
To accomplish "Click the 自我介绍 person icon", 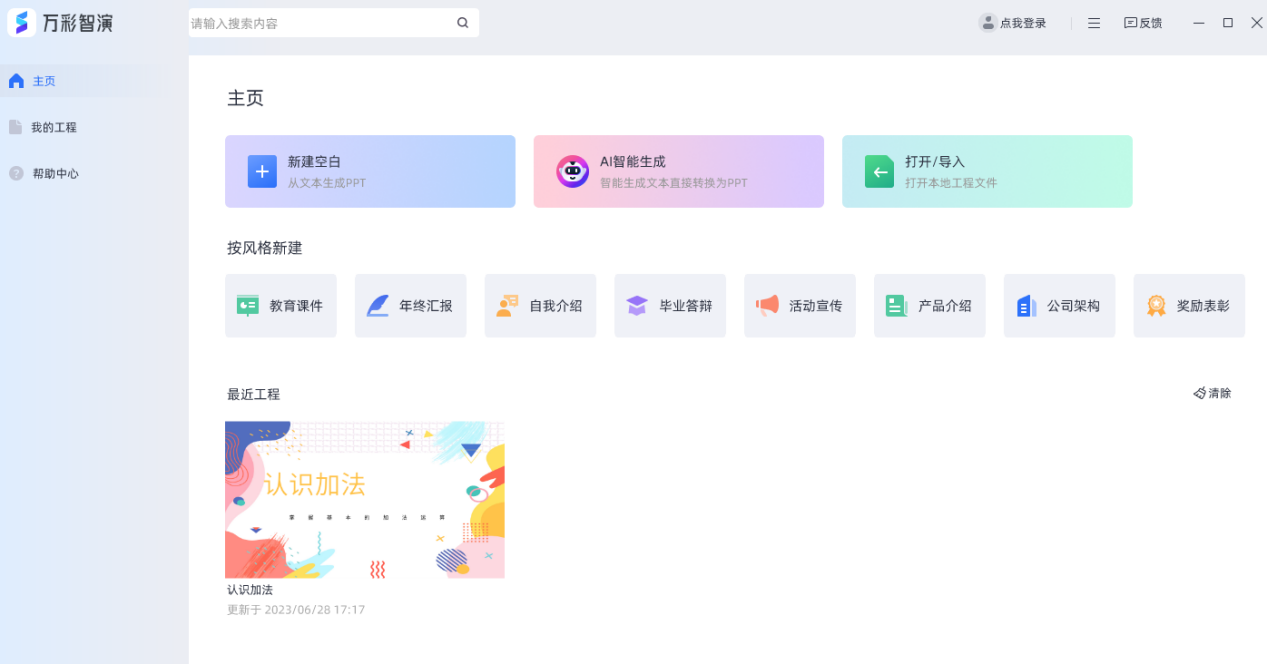I will tap(507, 306).
